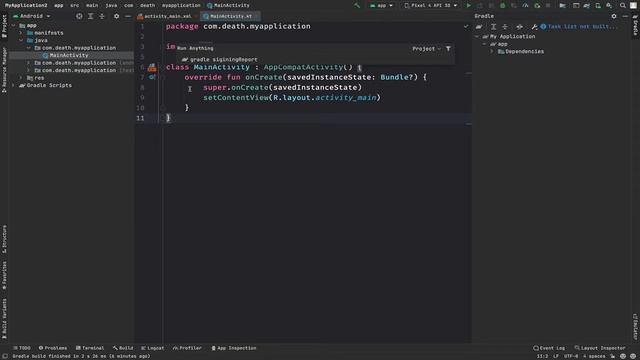Screen dimensions: 640x360
Task: Click the Select Opened File target icon
Action: pyautogui.click(x=79, y=16)
